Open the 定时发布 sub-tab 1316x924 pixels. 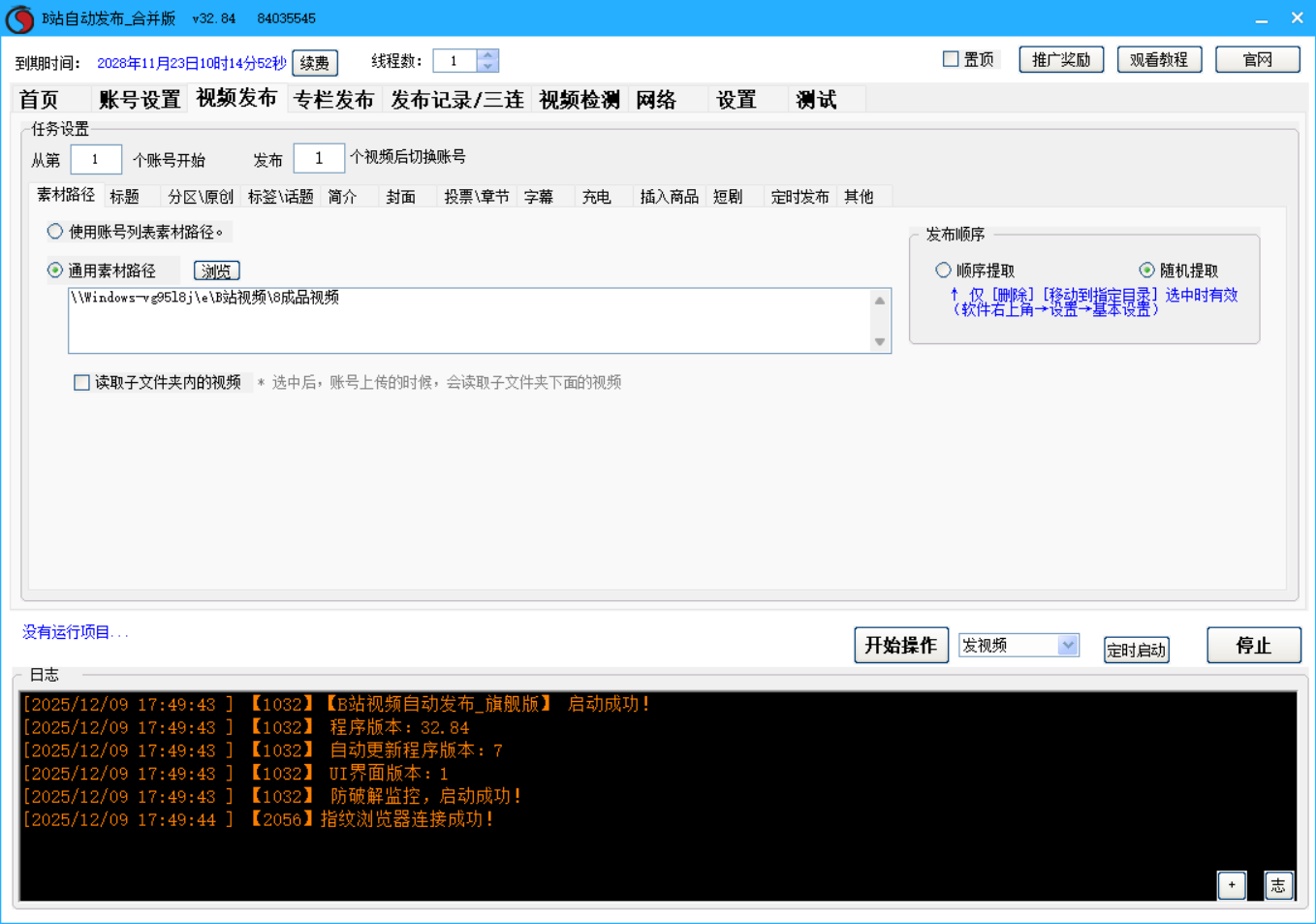(799, 197)
